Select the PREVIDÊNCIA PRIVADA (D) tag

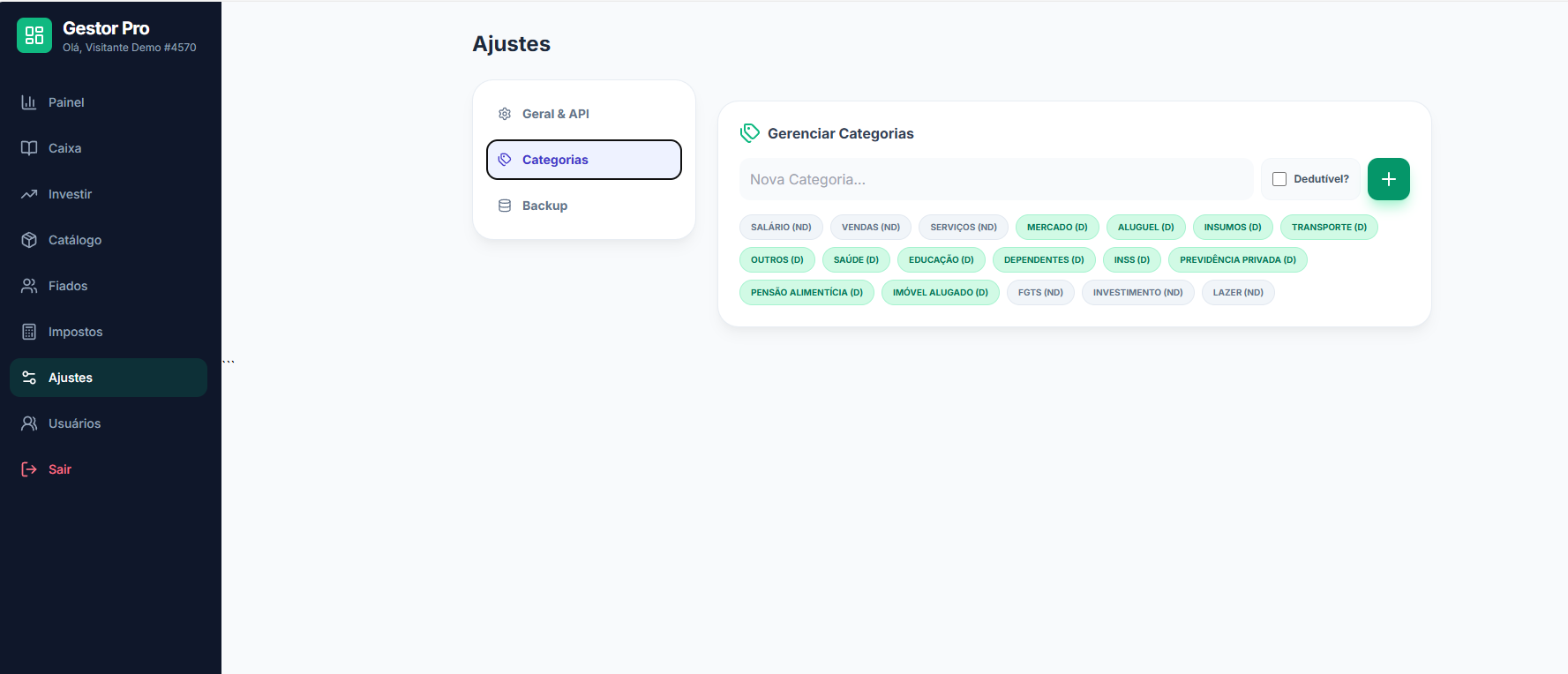click(x=1237, y=260)
